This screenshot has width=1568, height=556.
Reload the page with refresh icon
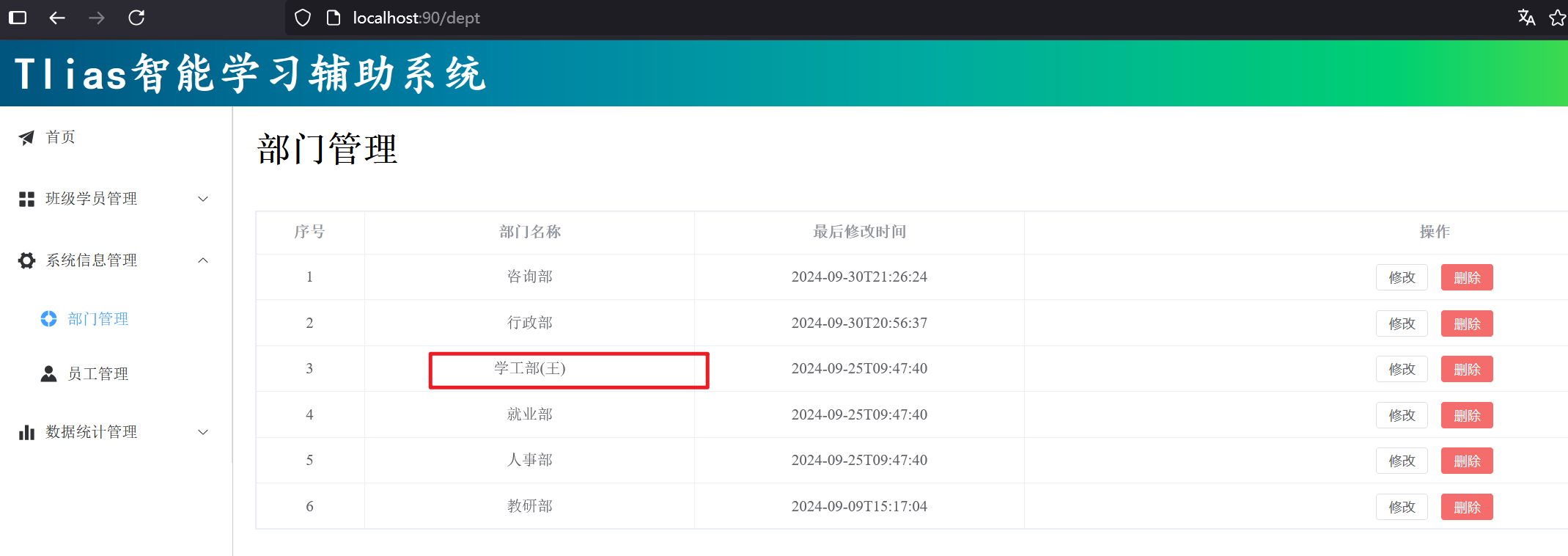(x=136, y=18)
